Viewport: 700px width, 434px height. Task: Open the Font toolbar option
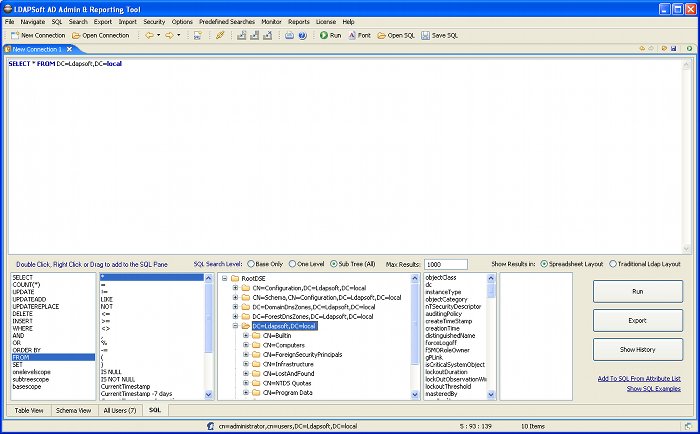pos(351,35)
